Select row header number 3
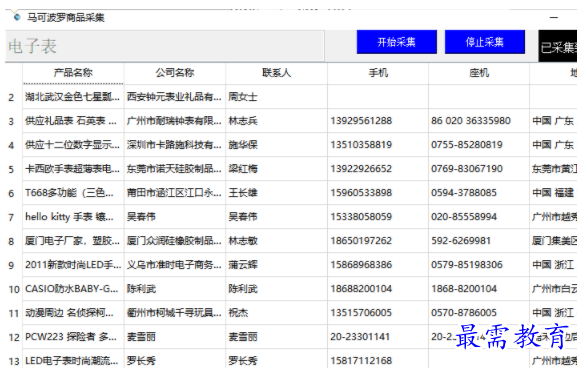The image size is (577, 368). [11, 121]
